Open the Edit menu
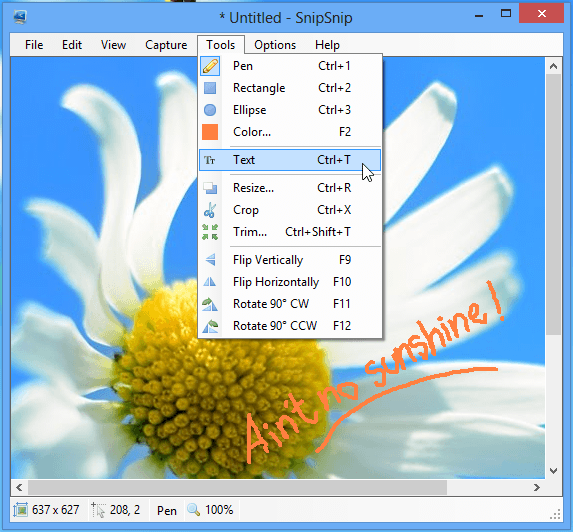Image resolution: width=573 pixels, height=532 pixels. point(72,45)
